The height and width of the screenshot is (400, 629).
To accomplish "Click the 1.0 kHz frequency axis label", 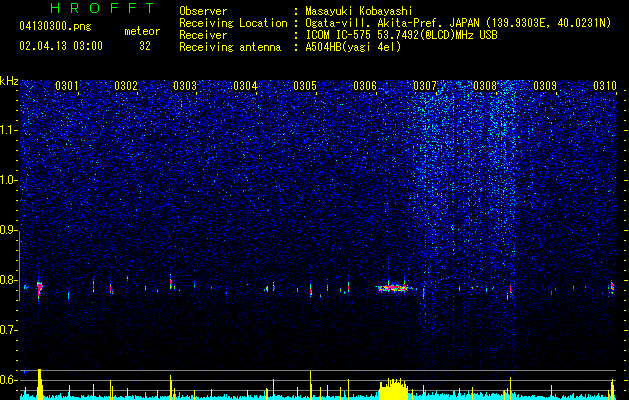I will point(9,180).
